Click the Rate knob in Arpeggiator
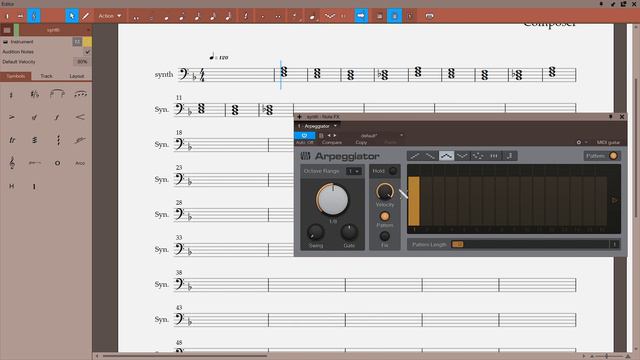The image size is (640, 360). tap(332, 199)
